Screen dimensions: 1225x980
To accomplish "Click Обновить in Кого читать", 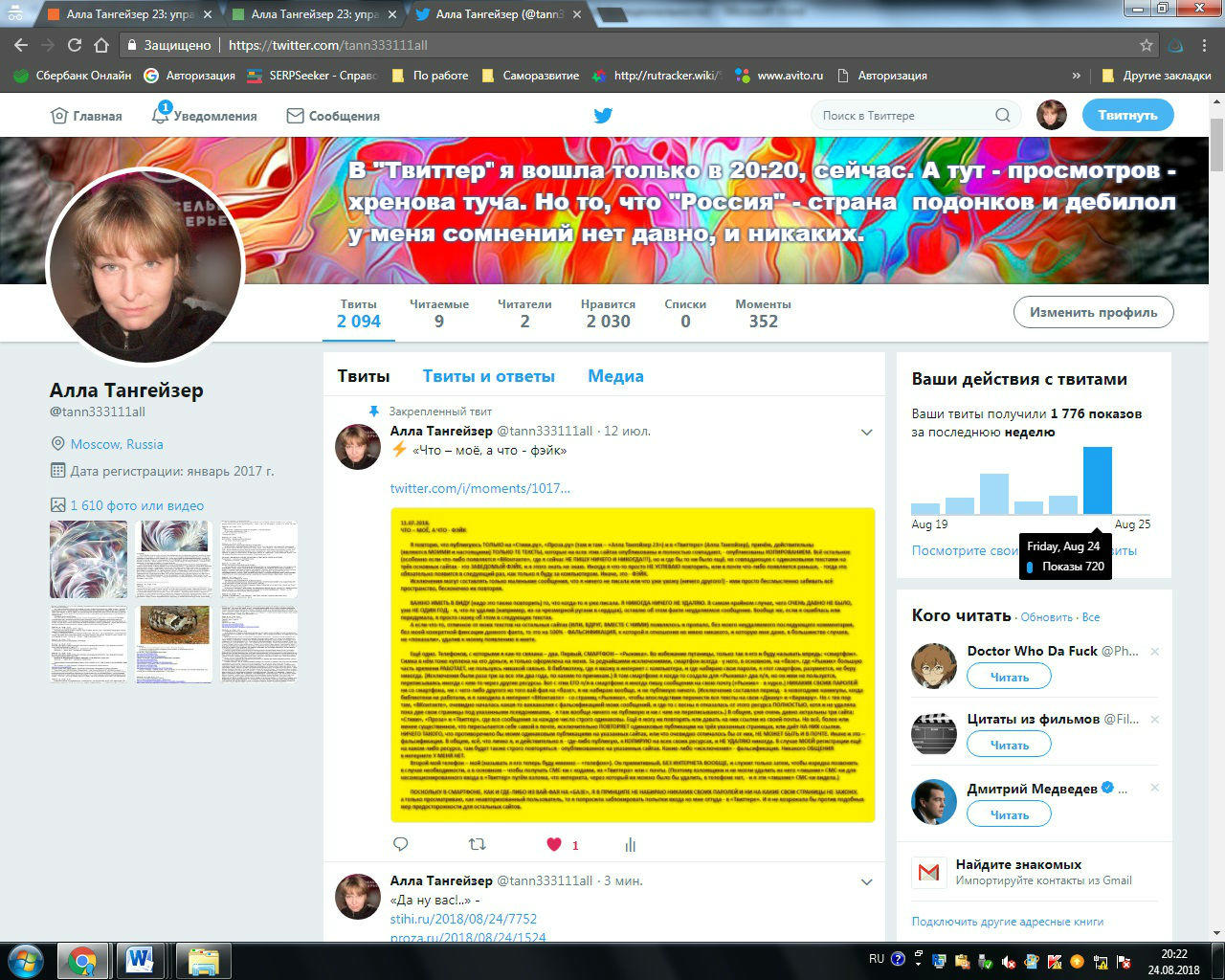I will 1046,617.
